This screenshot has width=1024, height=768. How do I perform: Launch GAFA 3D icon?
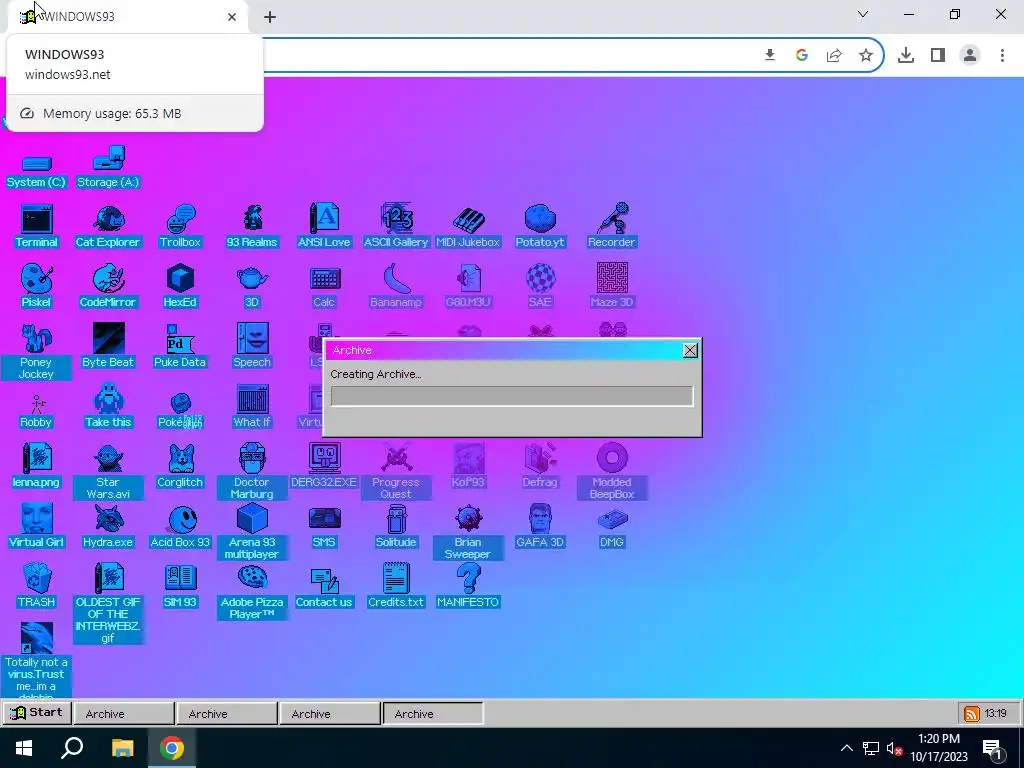tap(540, 526)
